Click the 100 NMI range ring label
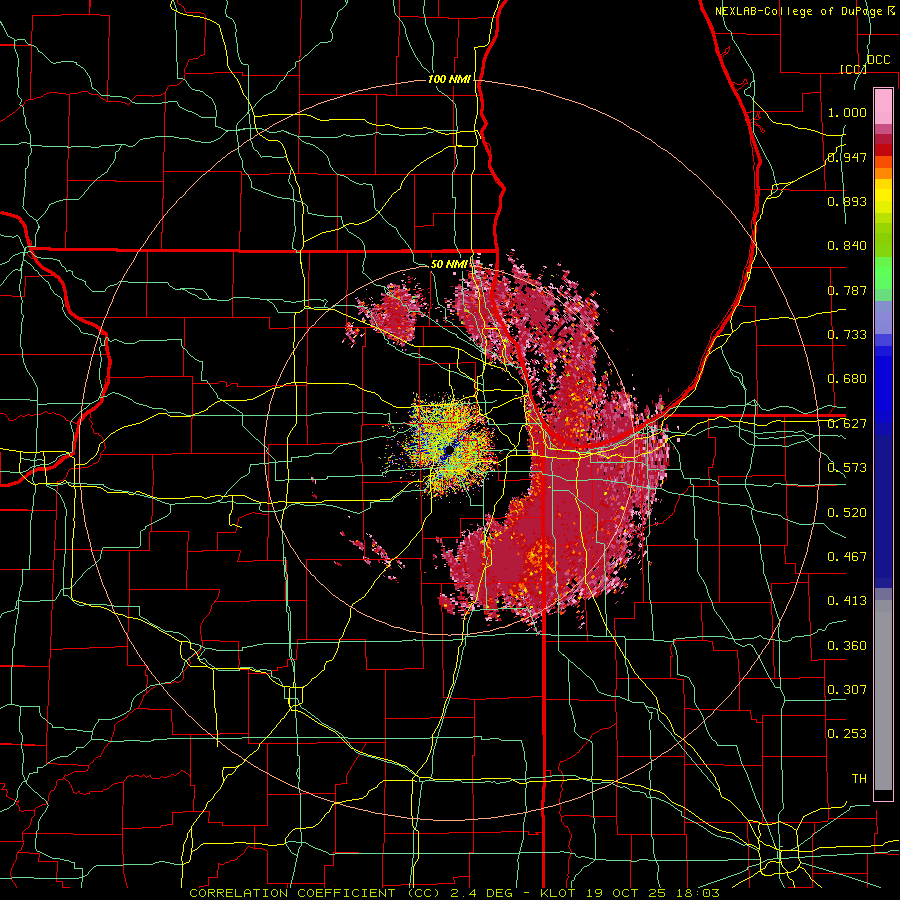 (449, 79)
